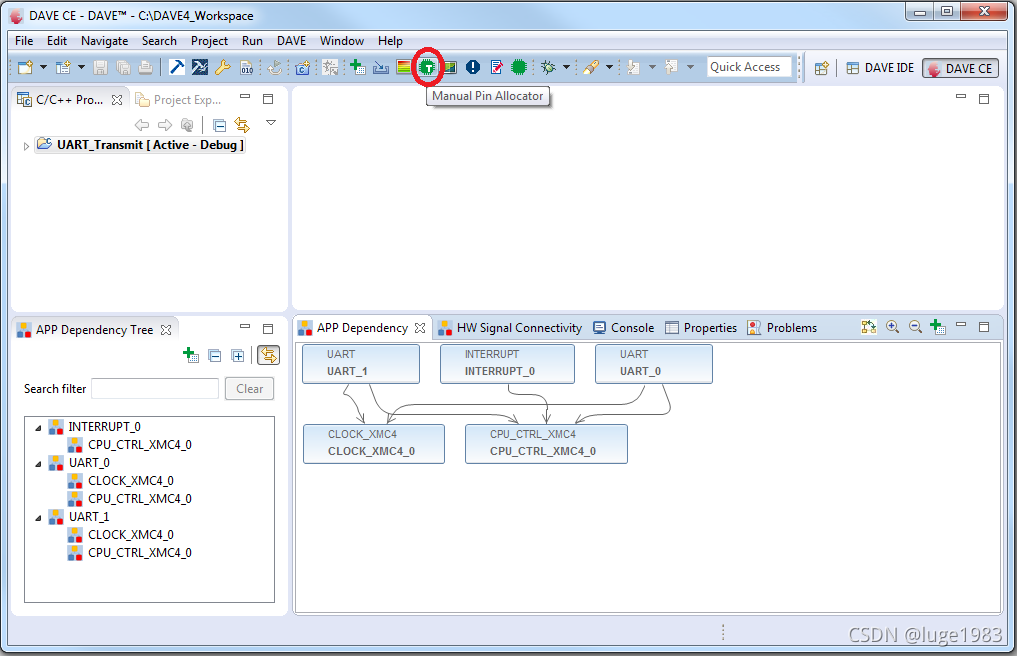
Task: Collapse the UART_1 tree node
Action: (38, 518)
